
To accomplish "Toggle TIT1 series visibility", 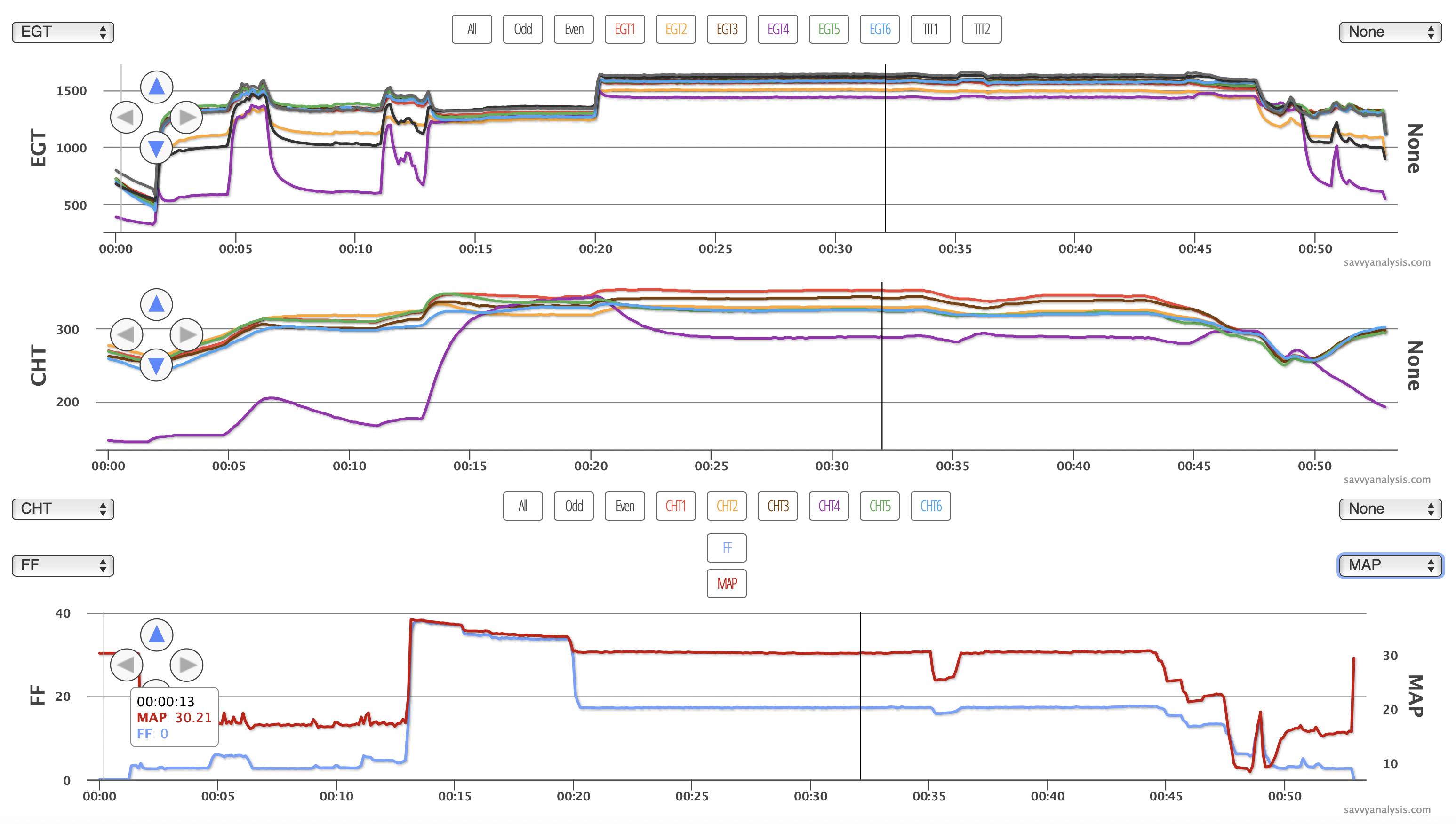I will [x=930, y=30].
